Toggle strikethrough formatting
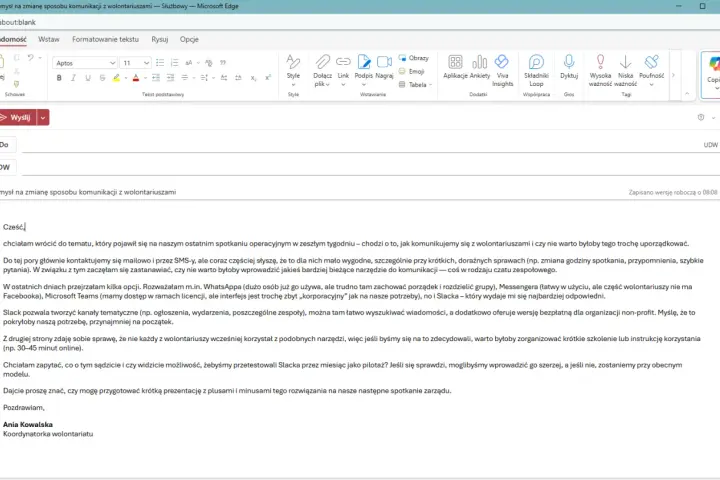The width and height of the screenshot is (720, 480). [x=102, y=78]
